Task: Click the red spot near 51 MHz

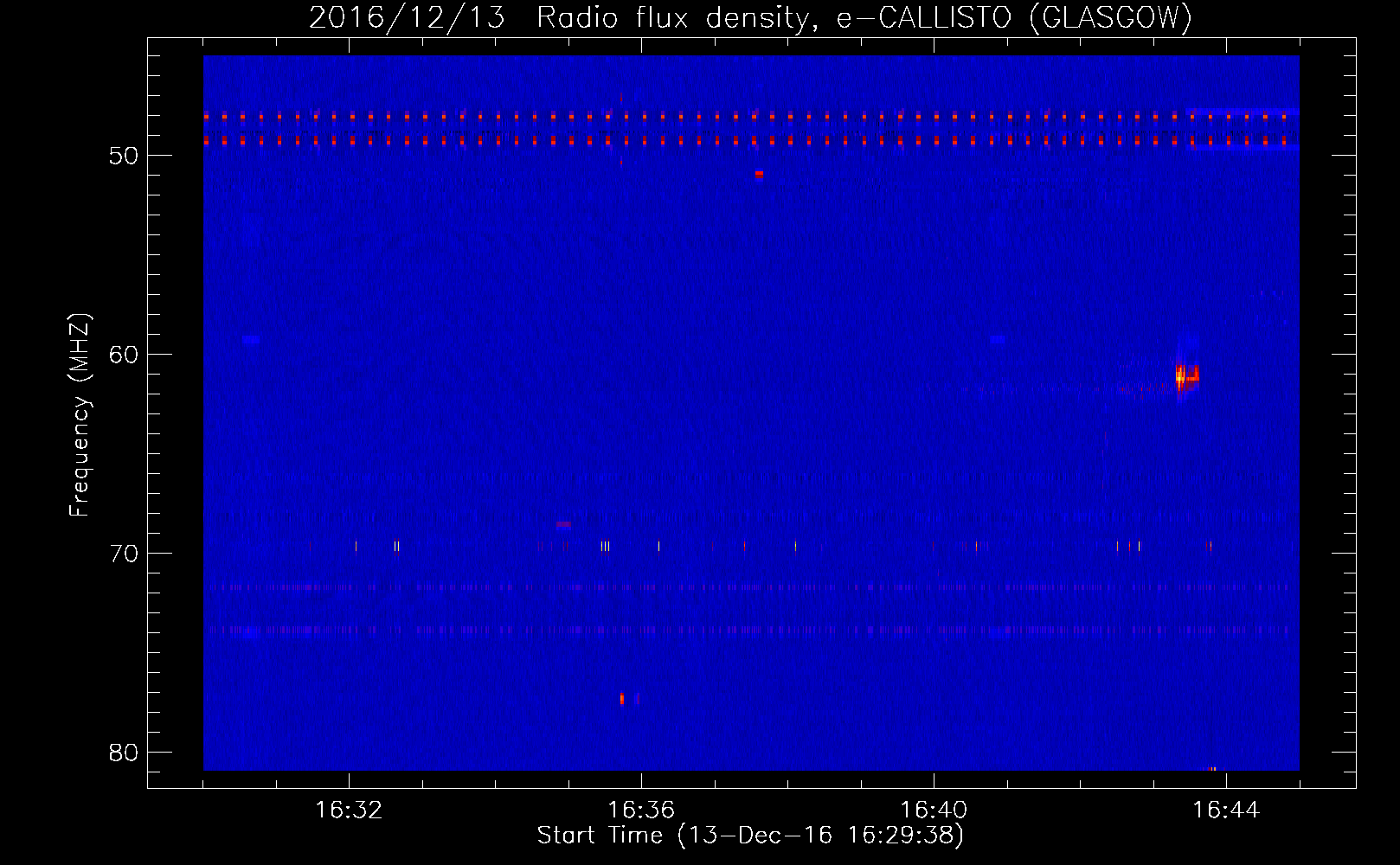Action: [x=759, y=174]
